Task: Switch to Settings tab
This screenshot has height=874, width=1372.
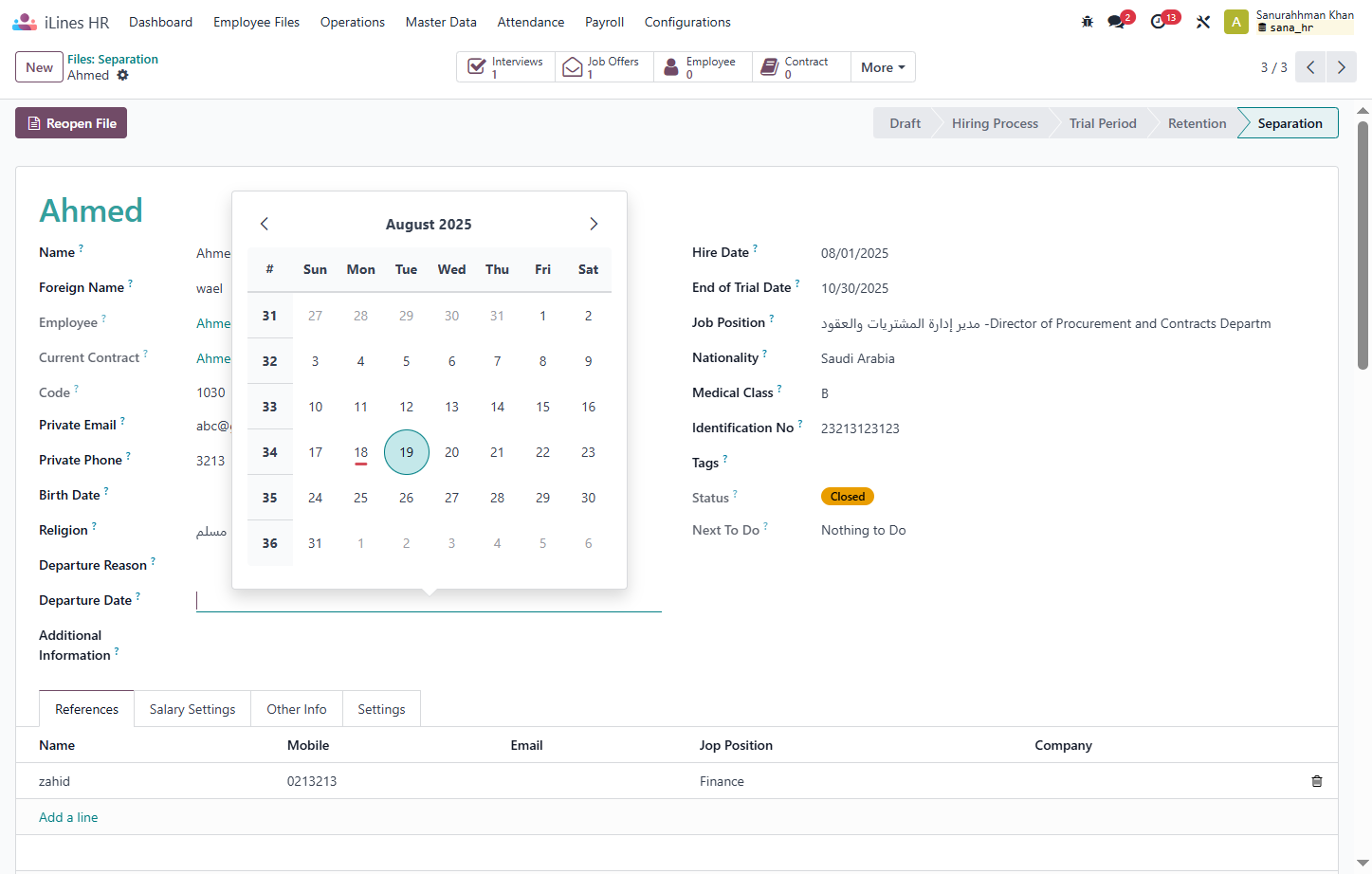Action: [381, 709]
